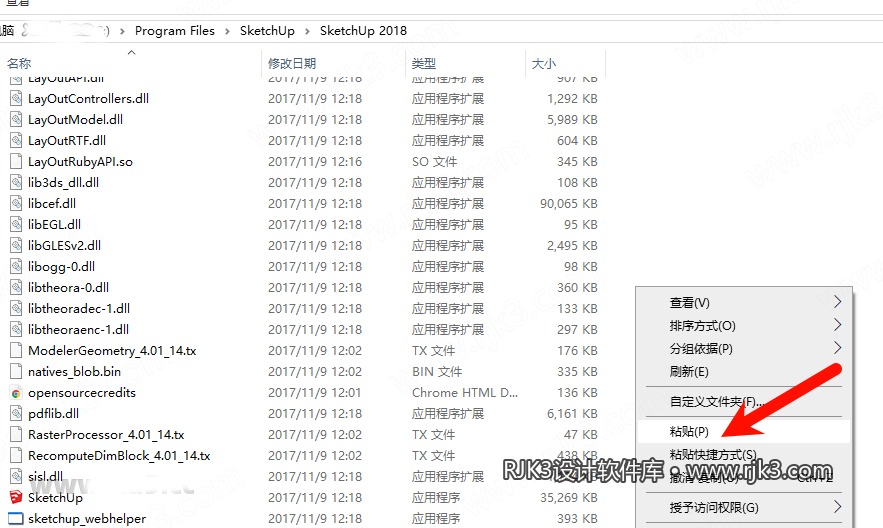Click the 'Chrome HTML D...' type cell

tap(465, 392)
